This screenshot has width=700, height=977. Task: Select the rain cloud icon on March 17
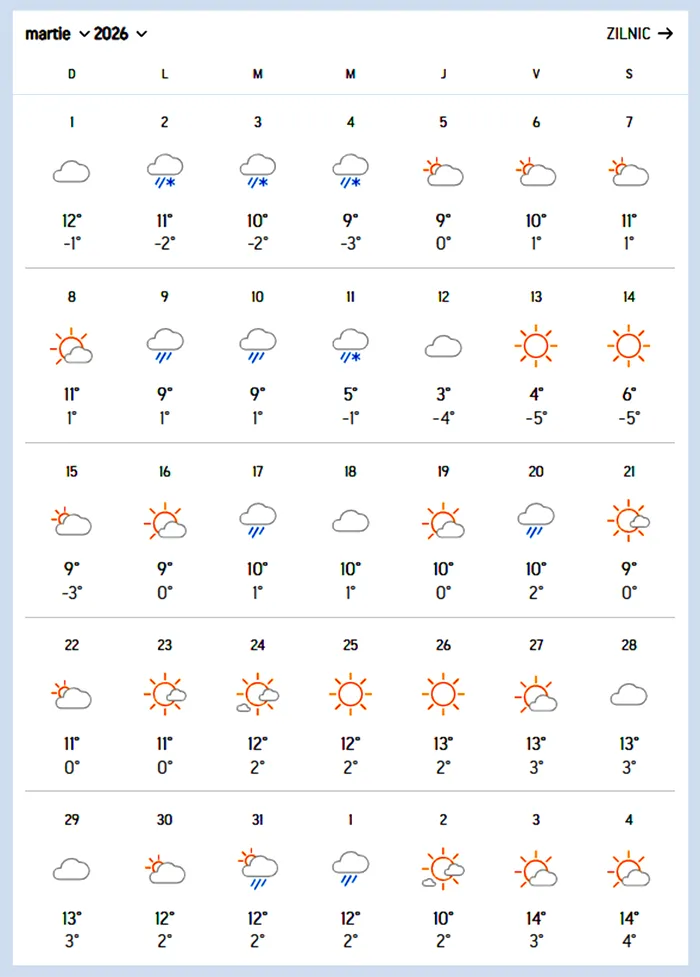[x=257, y=519]
